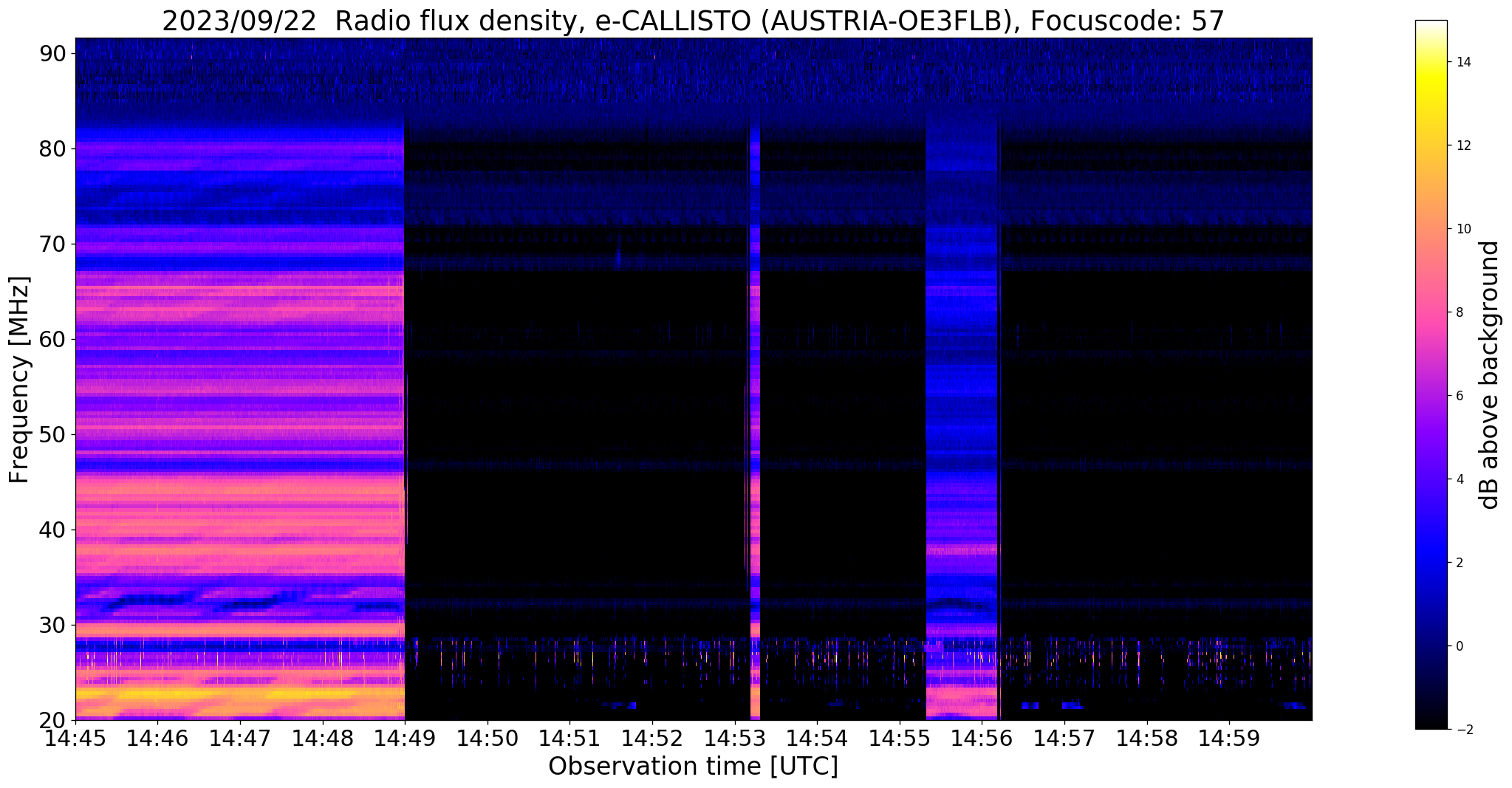Viewport: 1512px width, 788px height.
Task: Click the 14:45 time tick label
Action: 75,738
